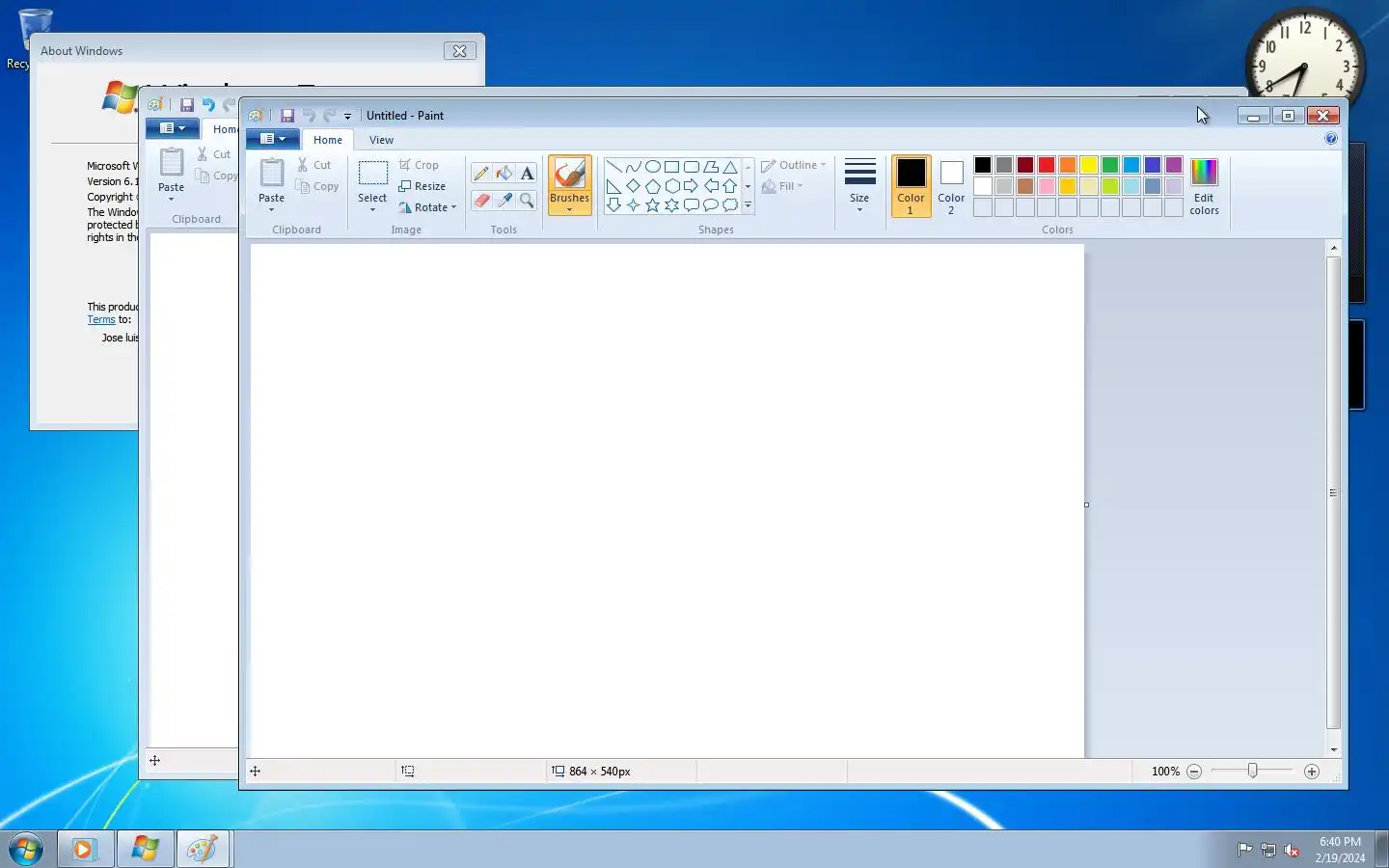The width and height of the screenshot is (1389, 868).
Task: Choose the Right triangle shape
Action: point(613,186)
